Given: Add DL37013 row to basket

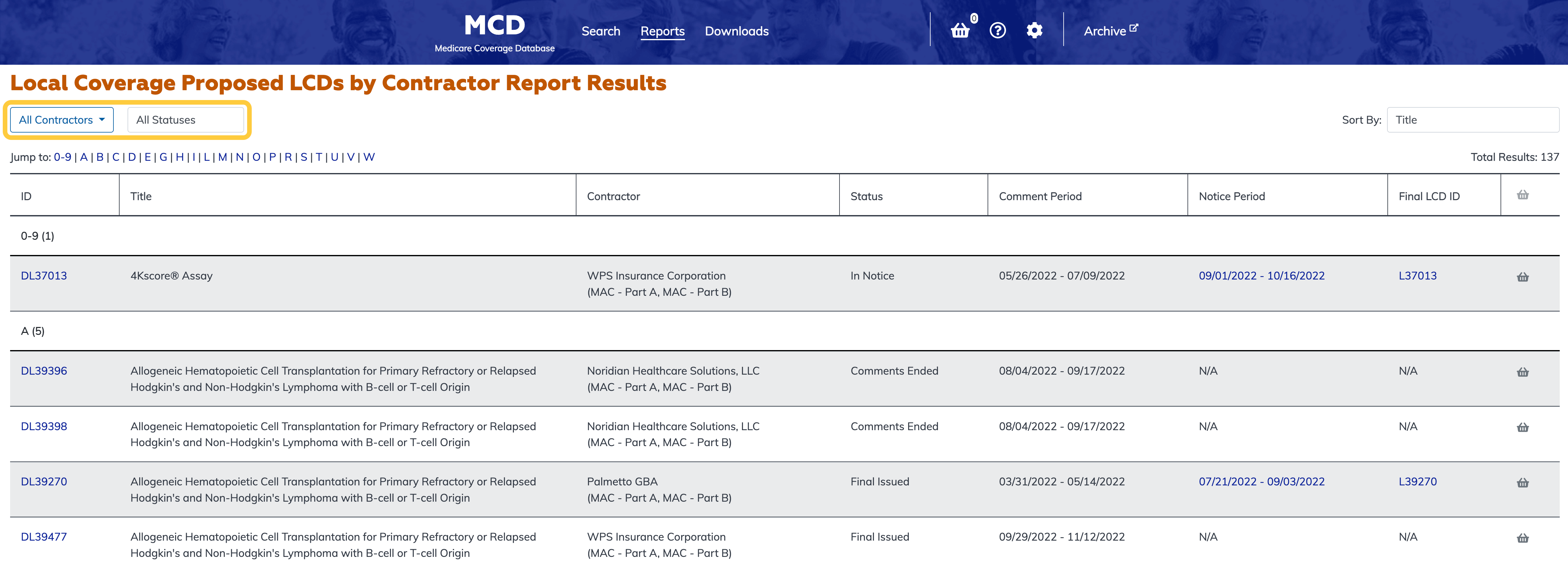Looking at the screenshot, I should [1522, 277].
